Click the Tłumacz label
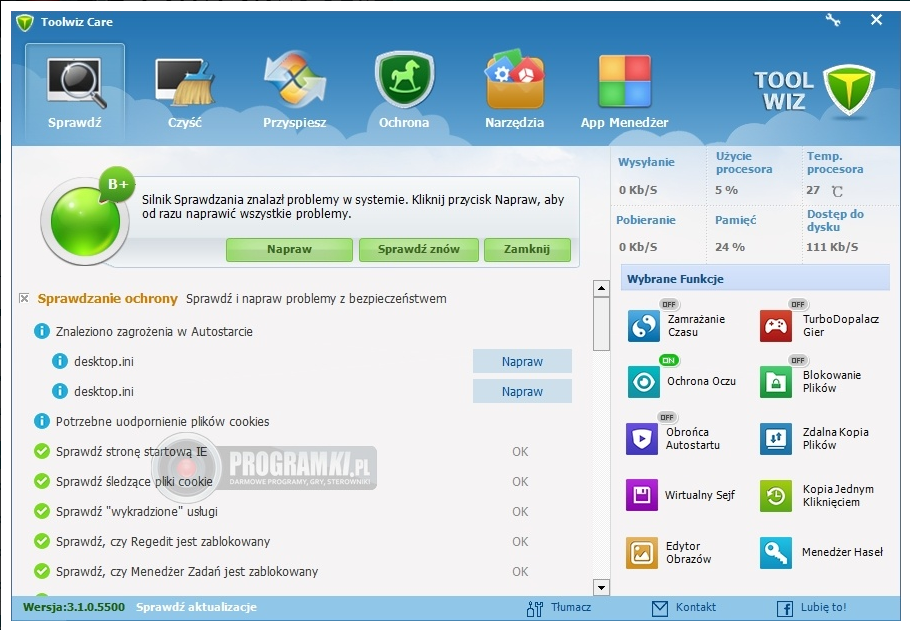 (570, 607)
